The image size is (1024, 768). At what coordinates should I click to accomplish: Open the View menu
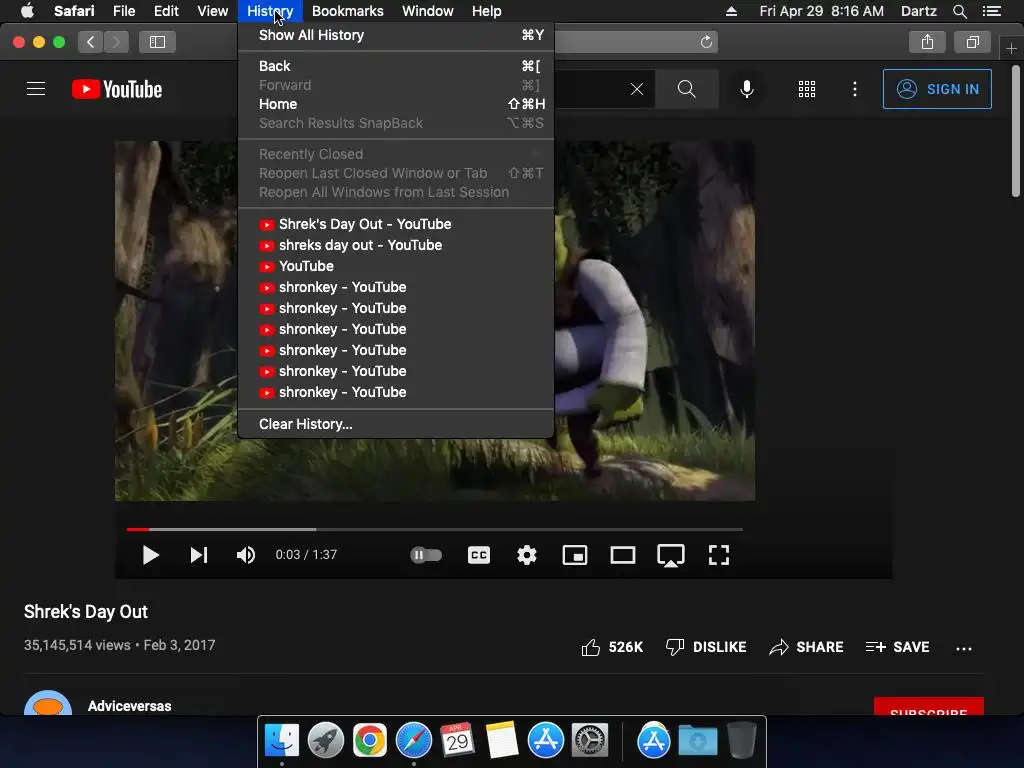[212, 11]
